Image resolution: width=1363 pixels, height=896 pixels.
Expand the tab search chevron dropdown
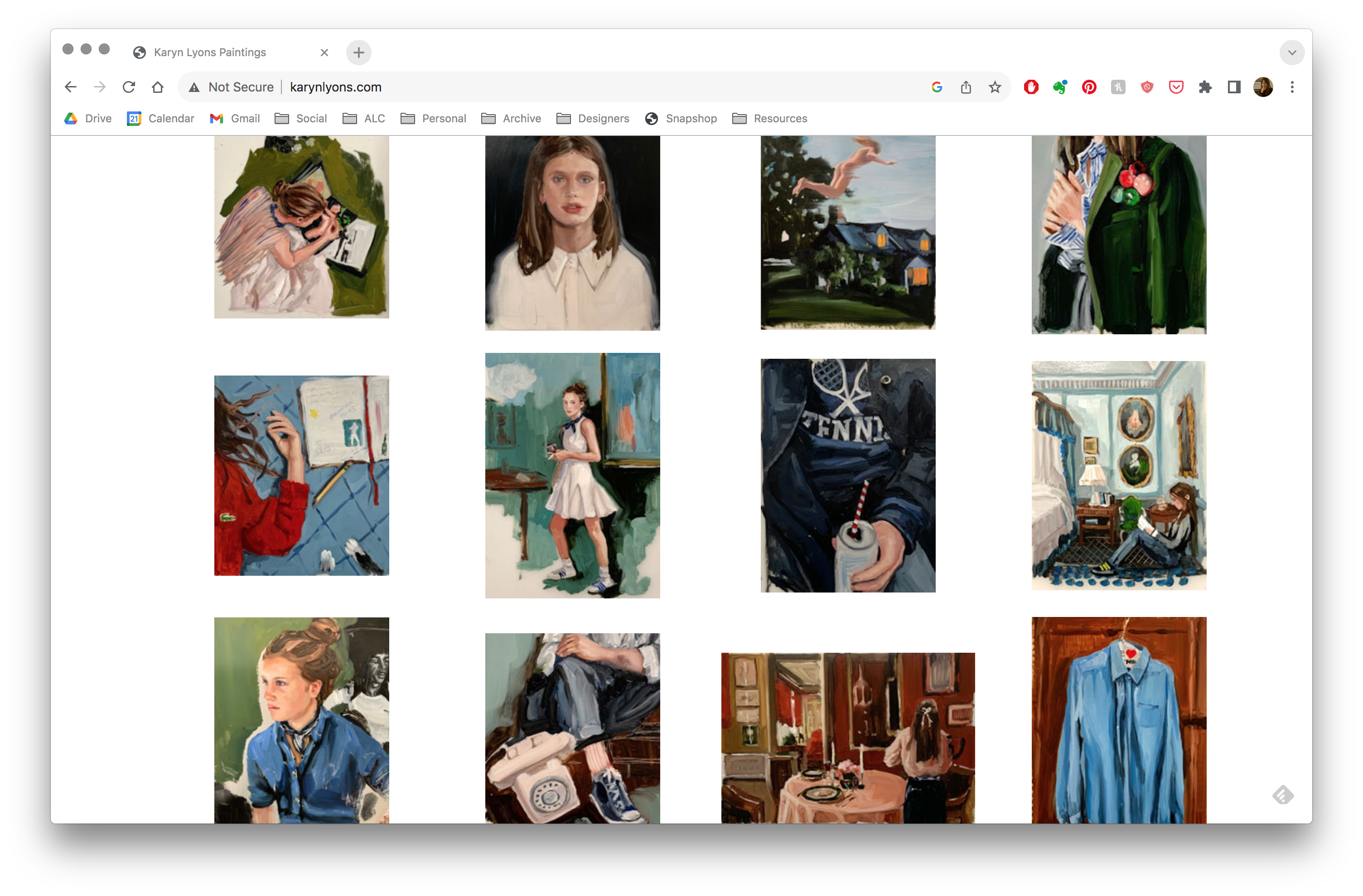1292,53
